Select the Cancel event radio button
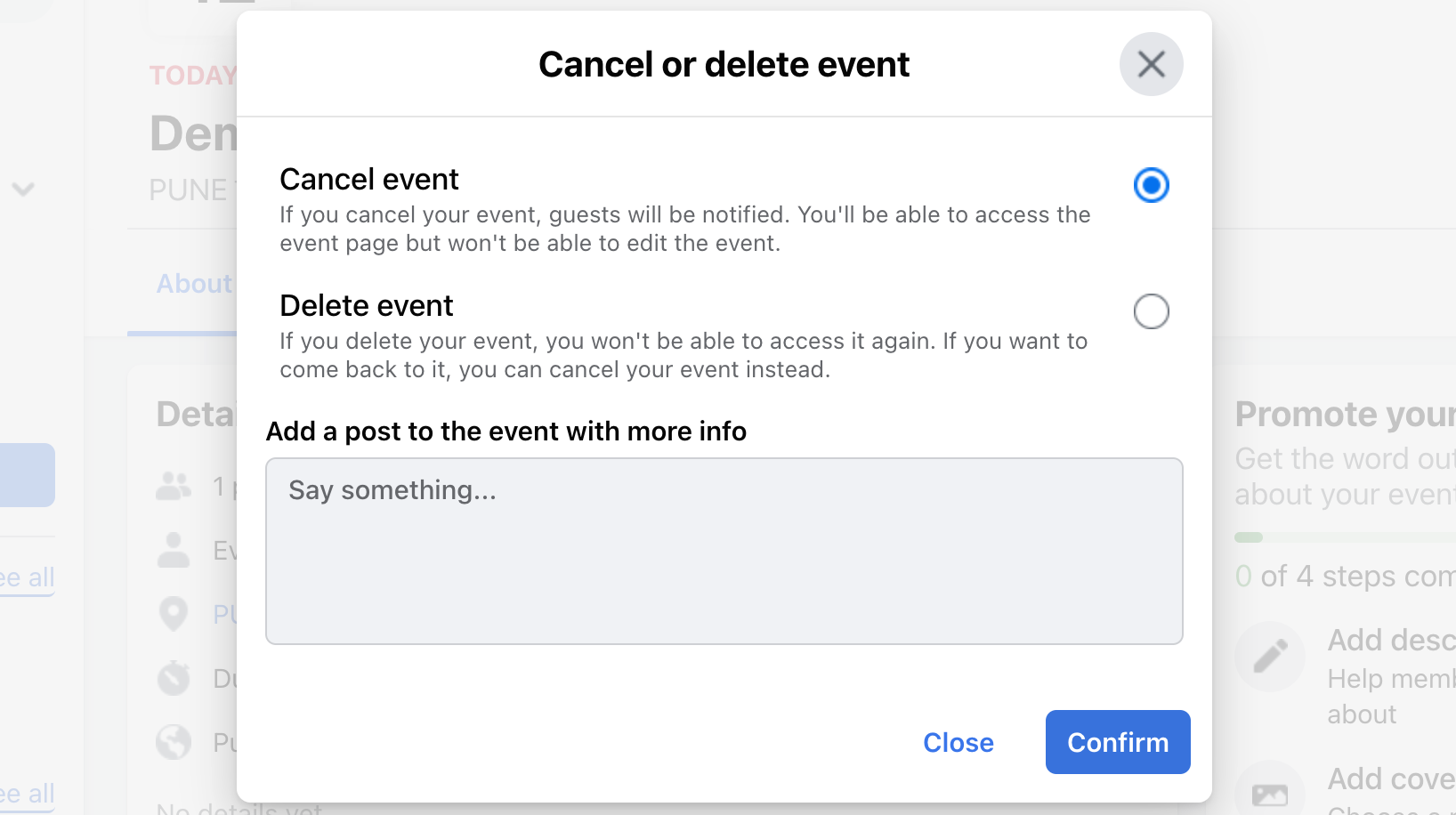This screenshot has height=815, width=1456. click(1151, 185)
